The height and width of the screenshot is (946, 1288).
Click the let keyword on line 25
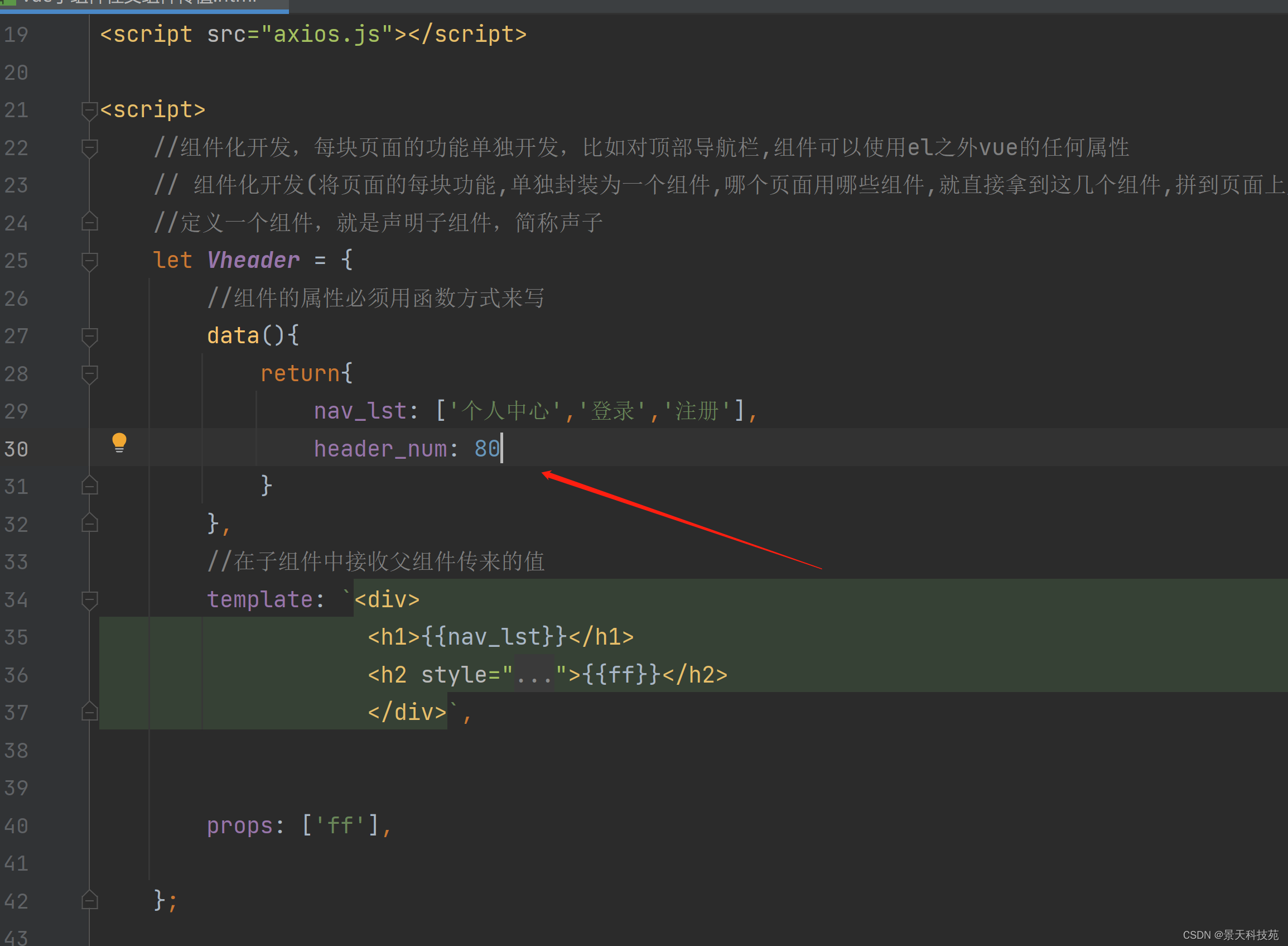click(x=173, y=261)
